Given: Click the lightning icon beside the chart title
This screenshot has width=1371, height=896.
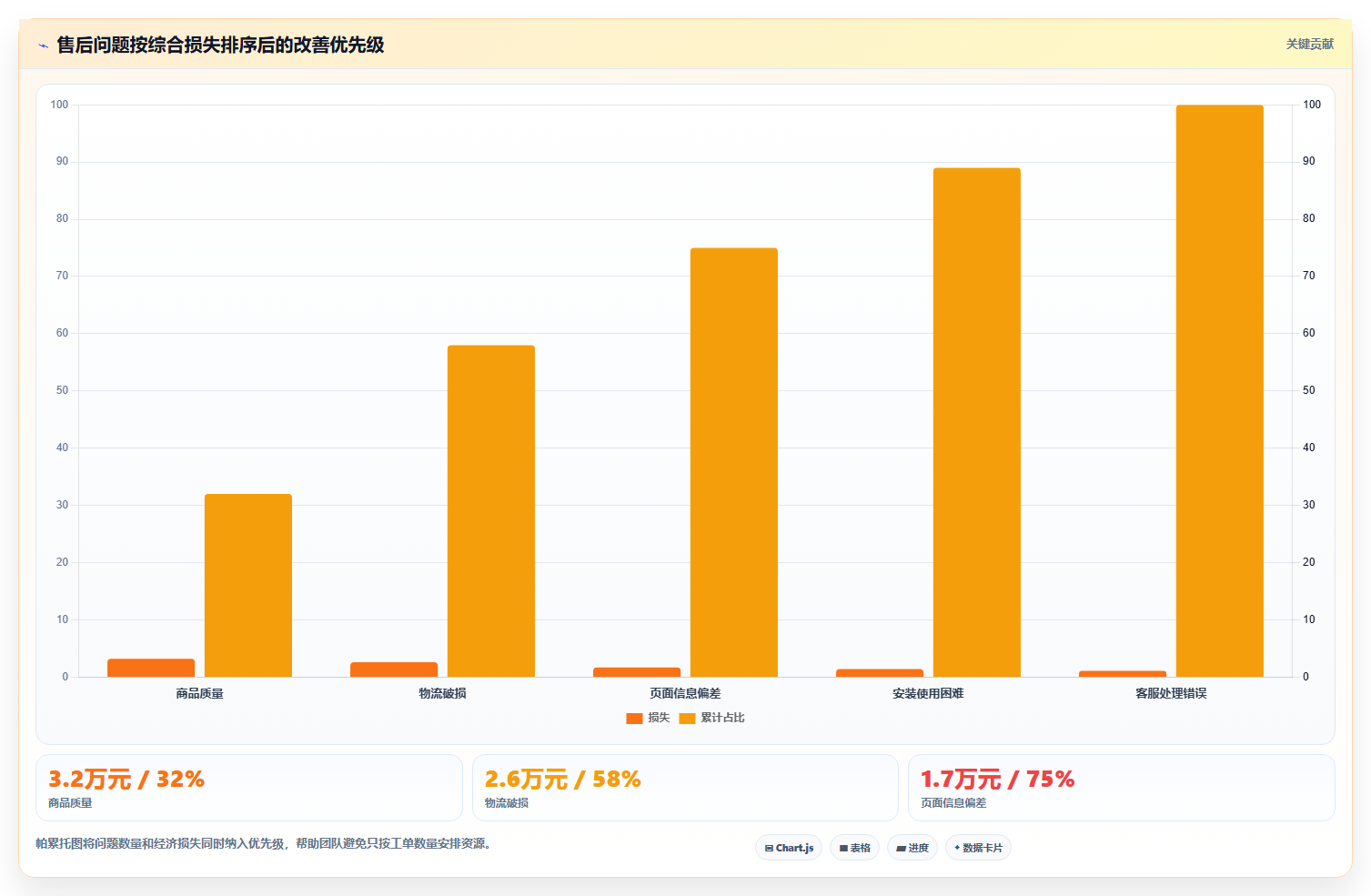Looking at the screenshot, I should (43, 45).
